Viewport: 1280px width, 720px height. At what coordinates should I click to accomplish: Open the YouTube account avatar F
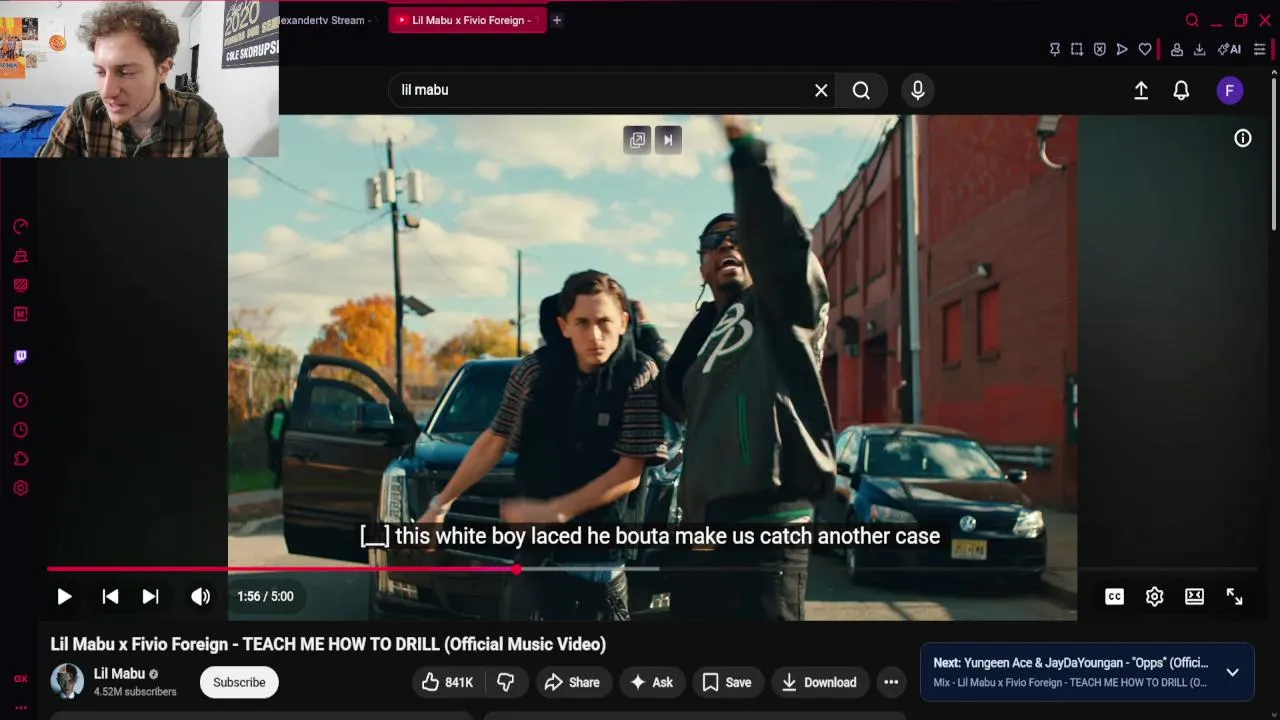click(x=1230, y=90)
